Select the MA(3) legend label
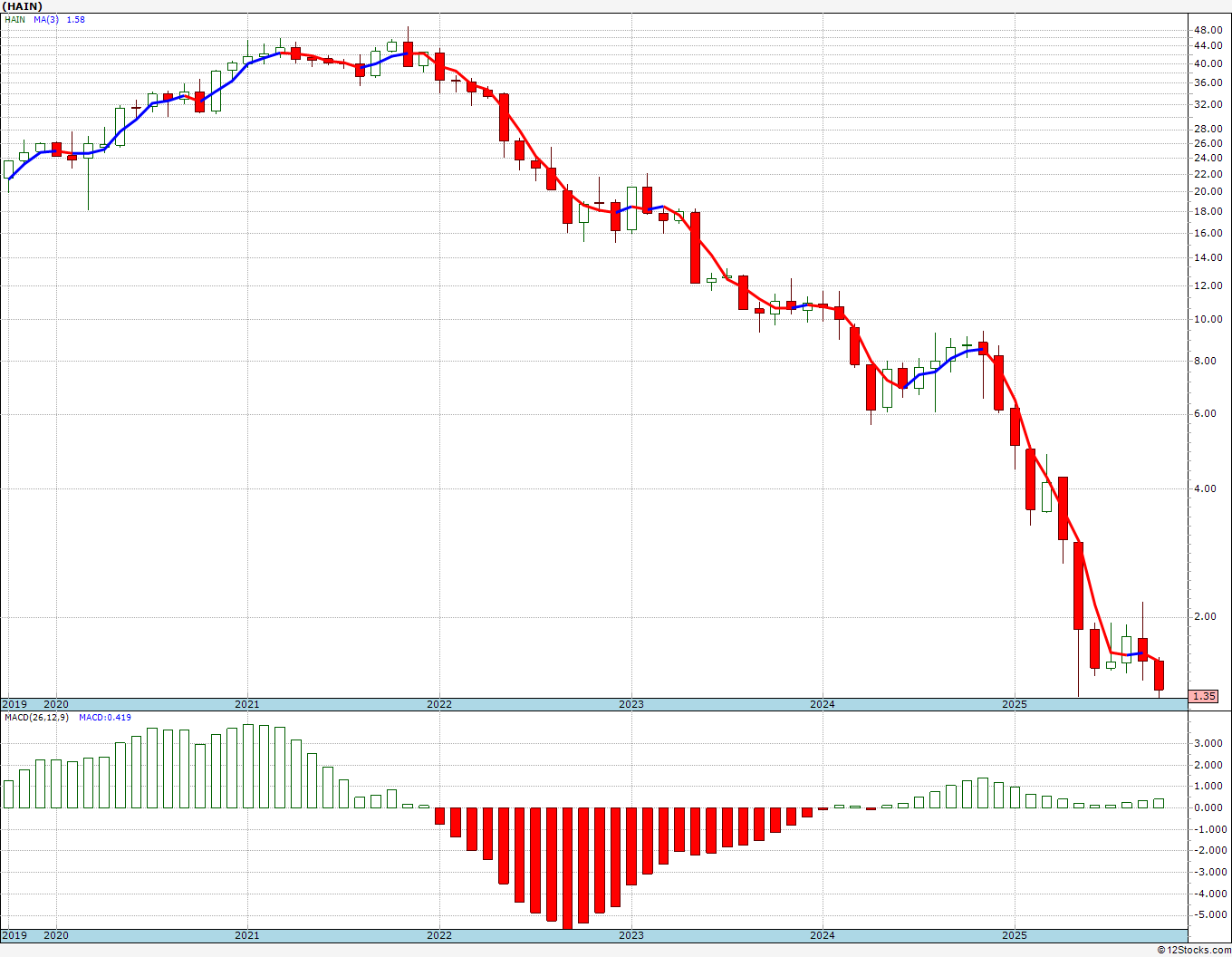1232x957 pixels. coord(46,19)
